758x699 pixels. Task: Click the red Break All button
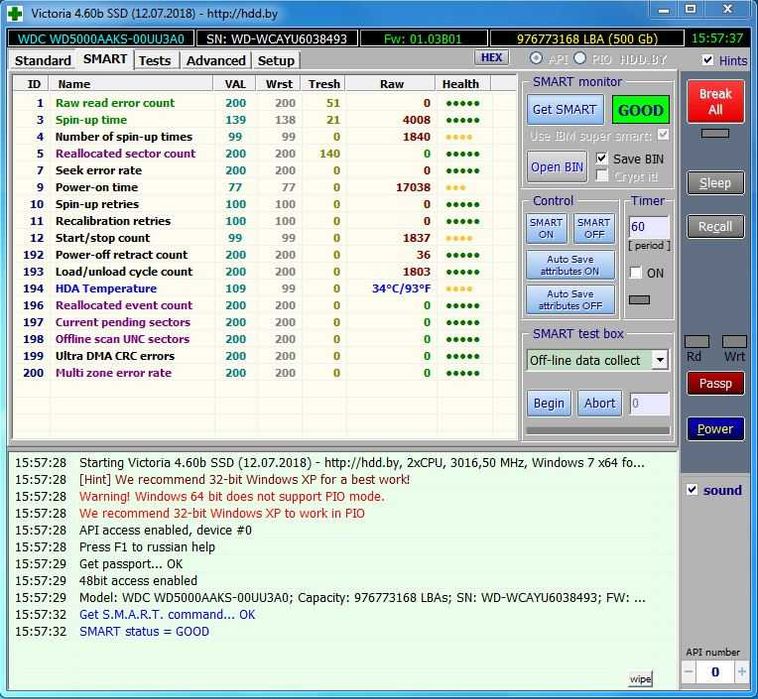pyautogui.click(x=715, y=102)
